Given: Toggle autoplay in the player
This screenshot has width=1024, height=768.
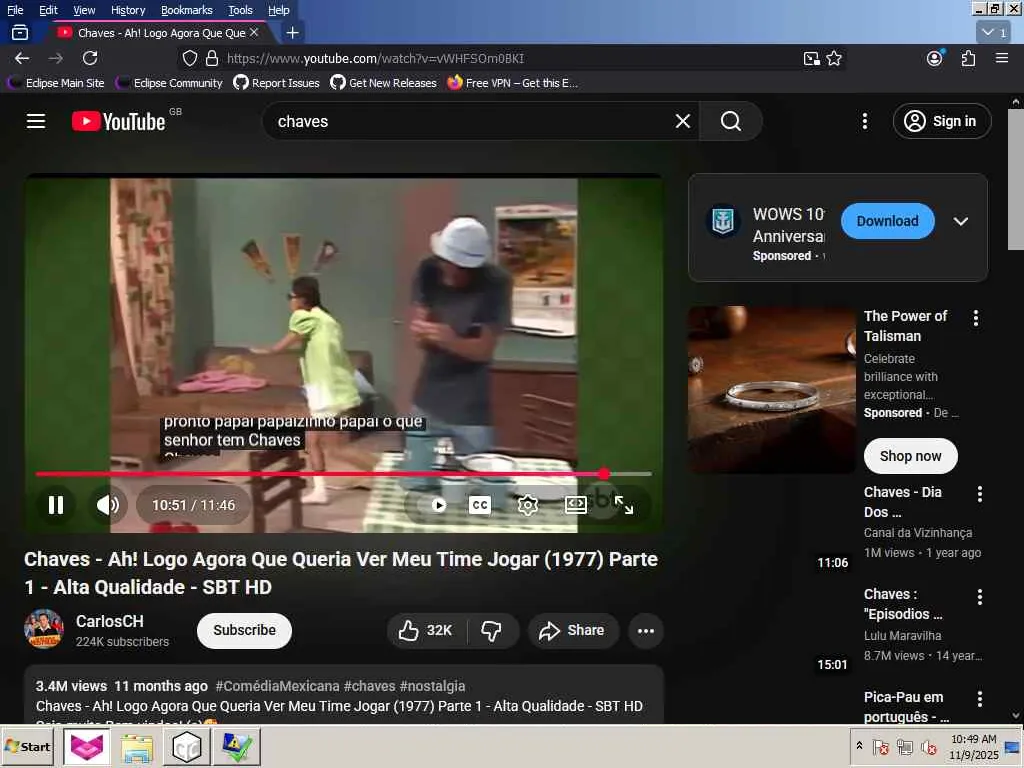Looking at the screenshot, I should pyautogui.click(x=438, y=505).
